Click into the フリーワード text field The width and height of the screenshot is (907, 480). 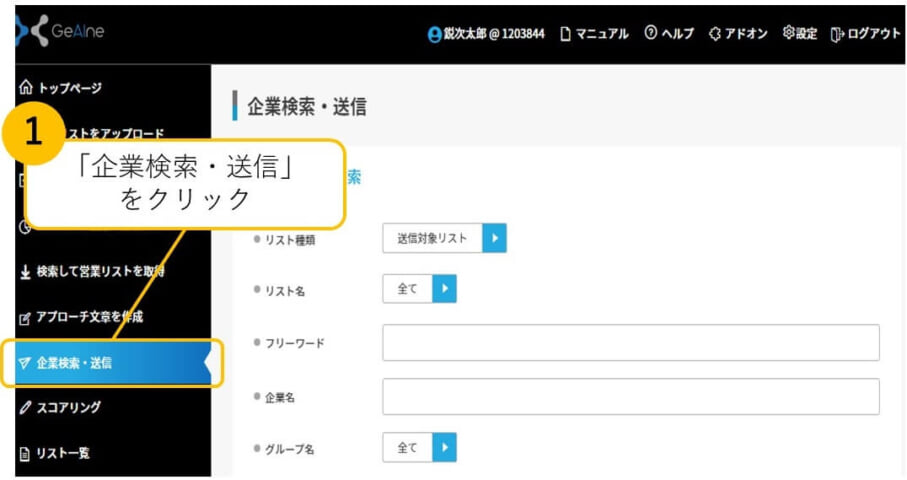[630, 343]
